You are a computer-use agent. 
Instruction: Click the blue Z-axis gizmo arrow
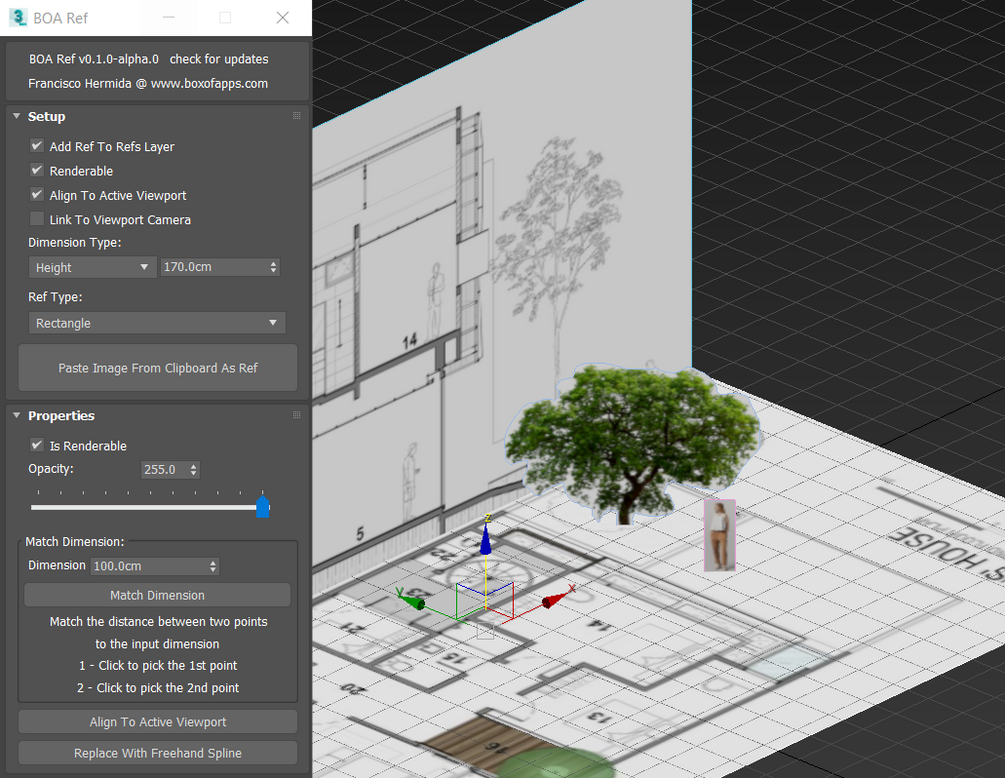pos(486,535)
